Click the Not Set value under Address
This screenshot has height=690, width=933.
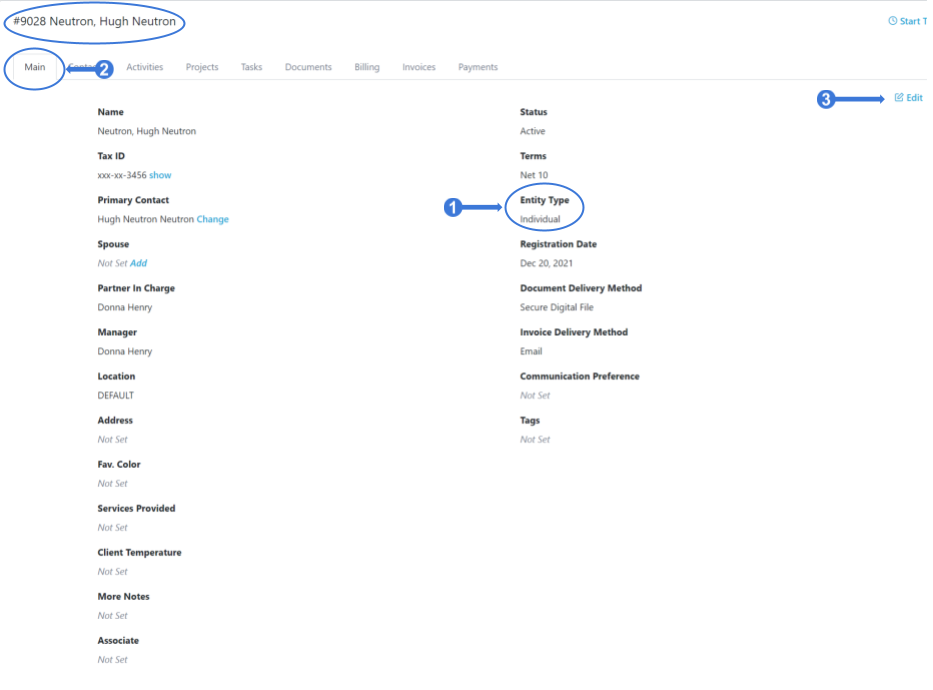point(112,439)
